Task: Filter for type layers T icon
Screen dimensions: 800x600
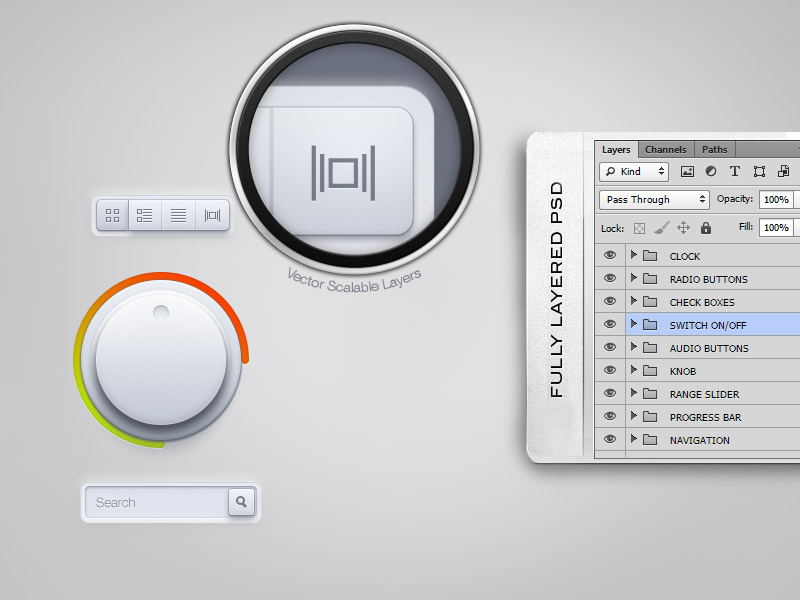Action: click(735, 171)
